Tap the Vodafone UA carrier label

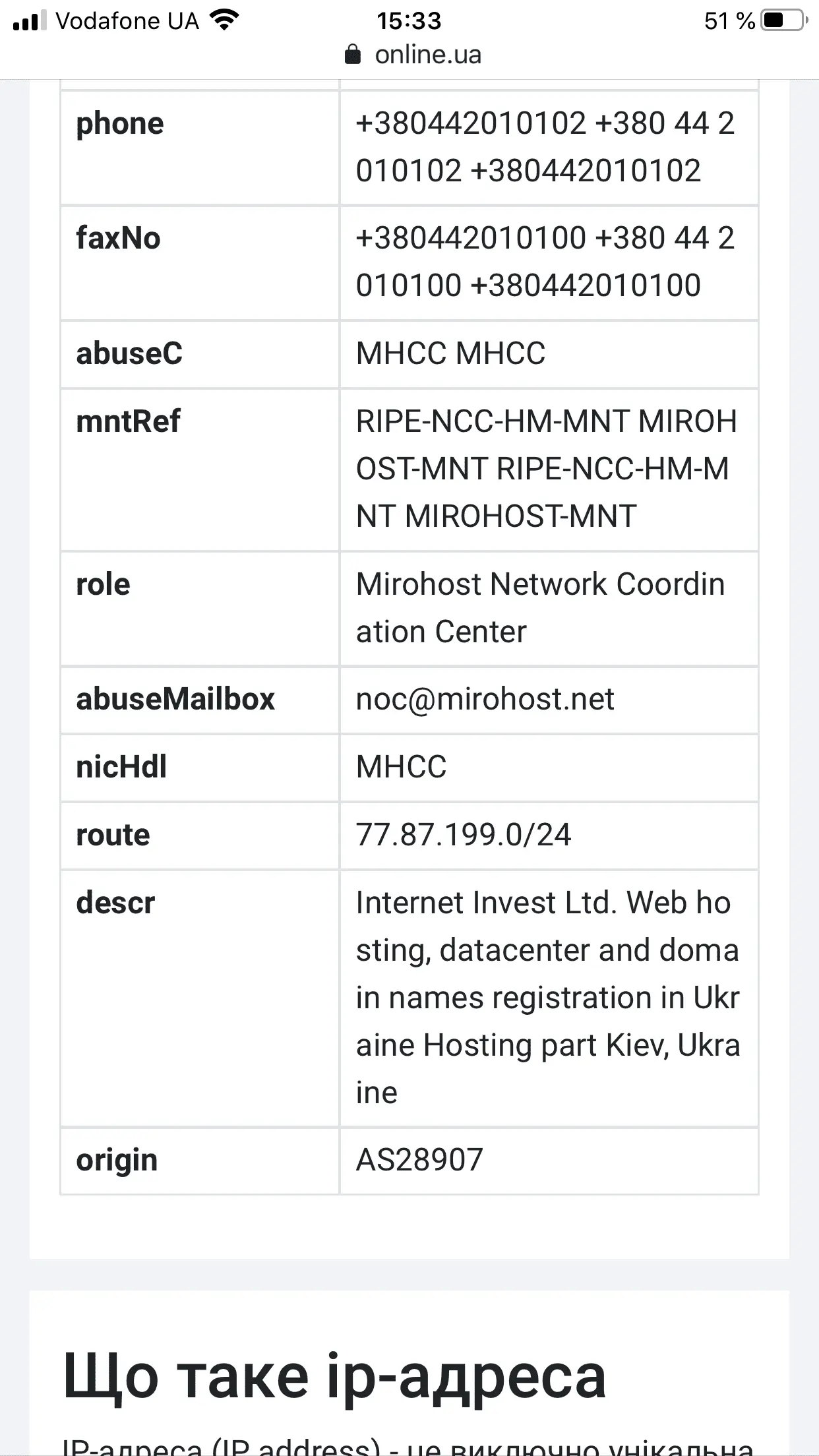tap(127, 21)
